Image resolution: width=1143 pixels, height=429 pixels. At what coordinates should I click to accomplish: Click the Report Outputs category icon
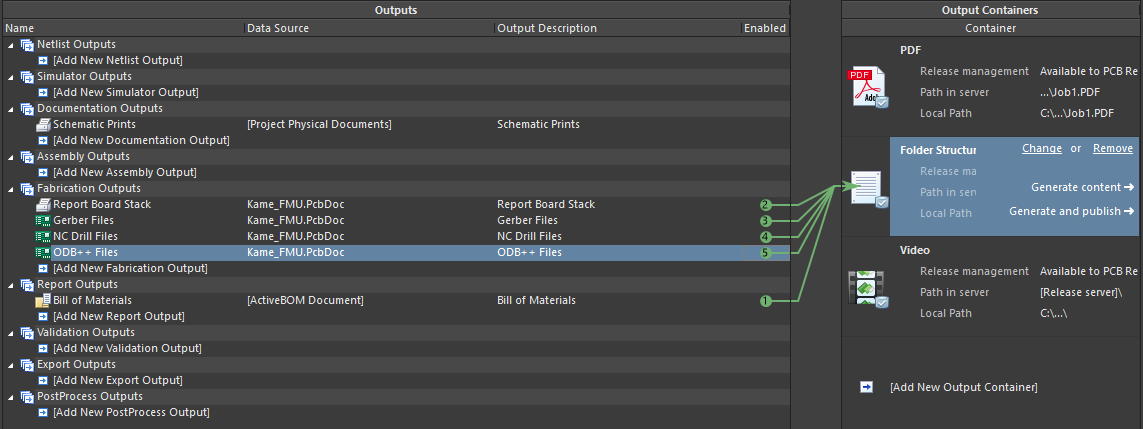[x=27, y=285]
